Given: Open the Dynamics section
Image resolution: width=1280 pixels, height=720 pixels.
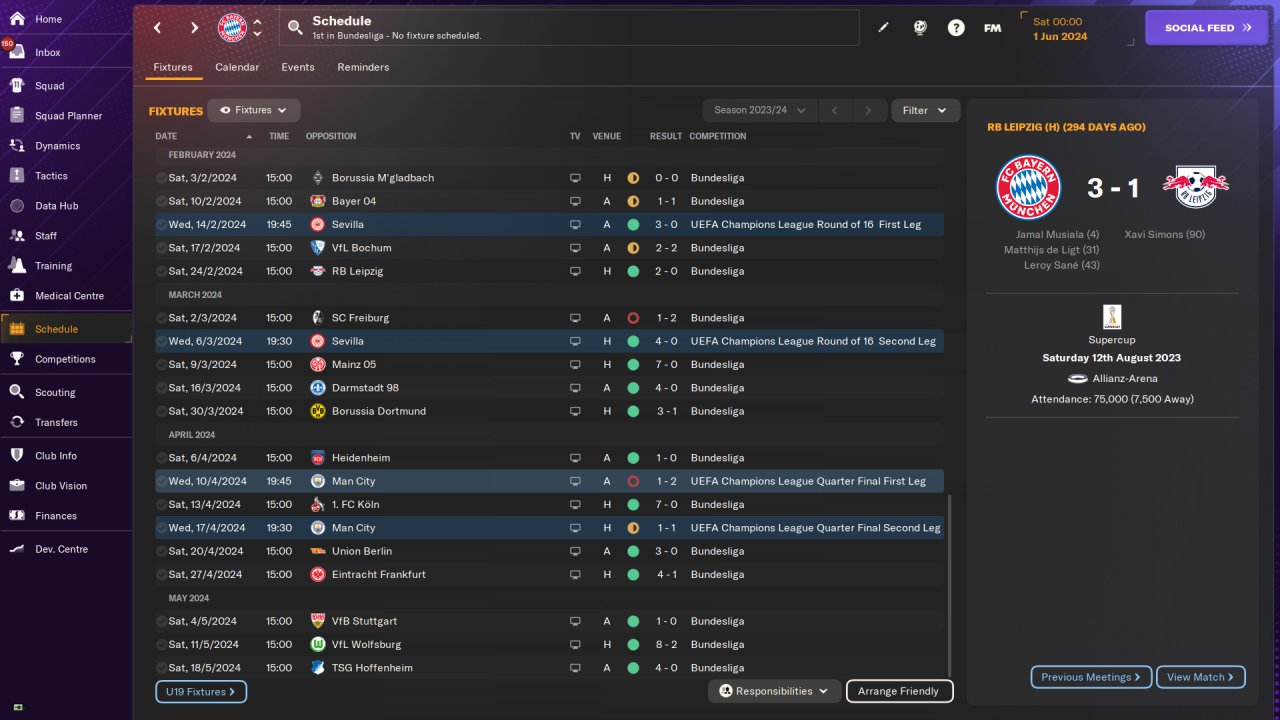Looking at the screenshot, I should (57, 146).
